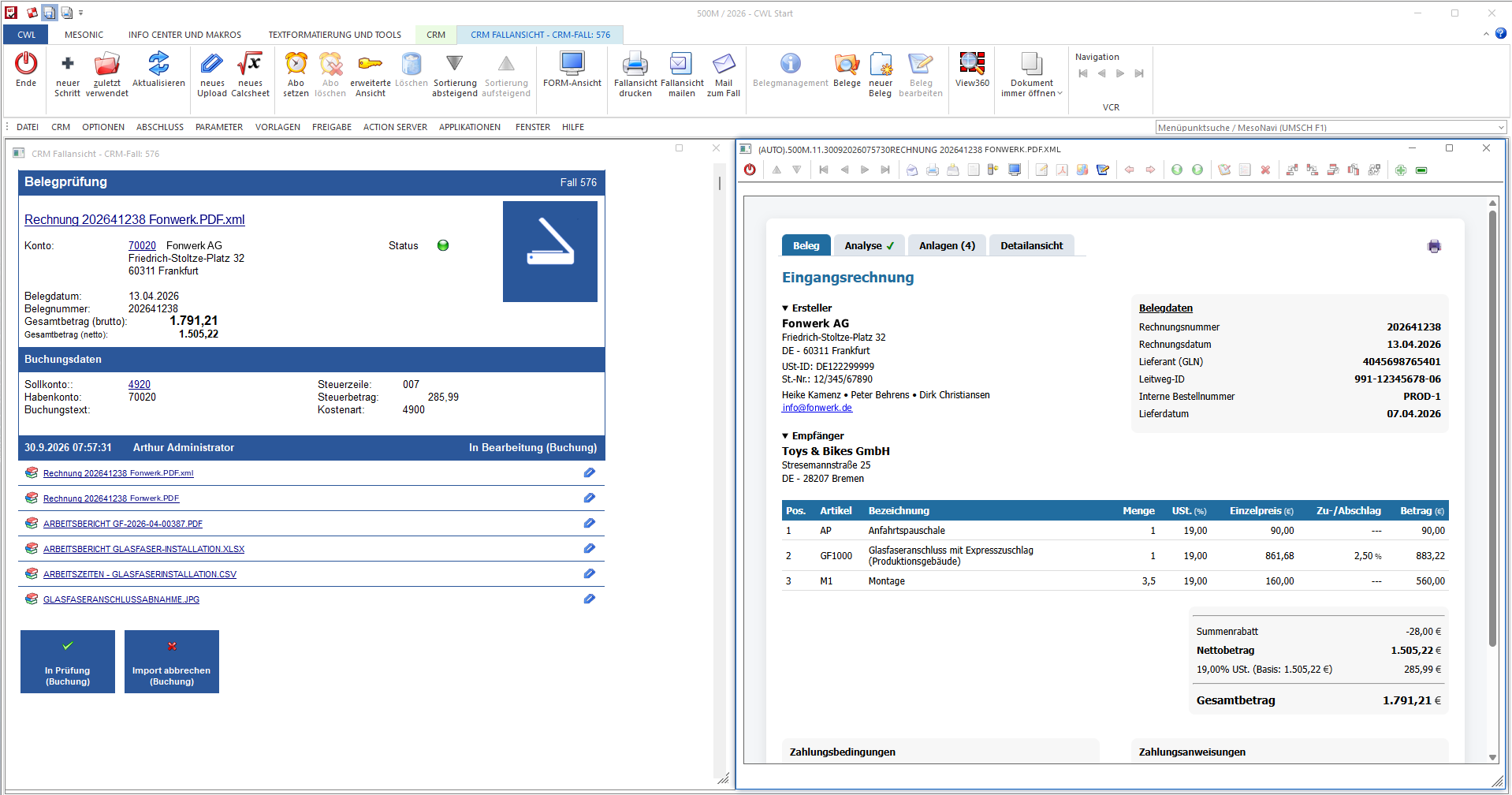Open the Anlagen (4) tab

pyautogui.click(x=947, y=245)
